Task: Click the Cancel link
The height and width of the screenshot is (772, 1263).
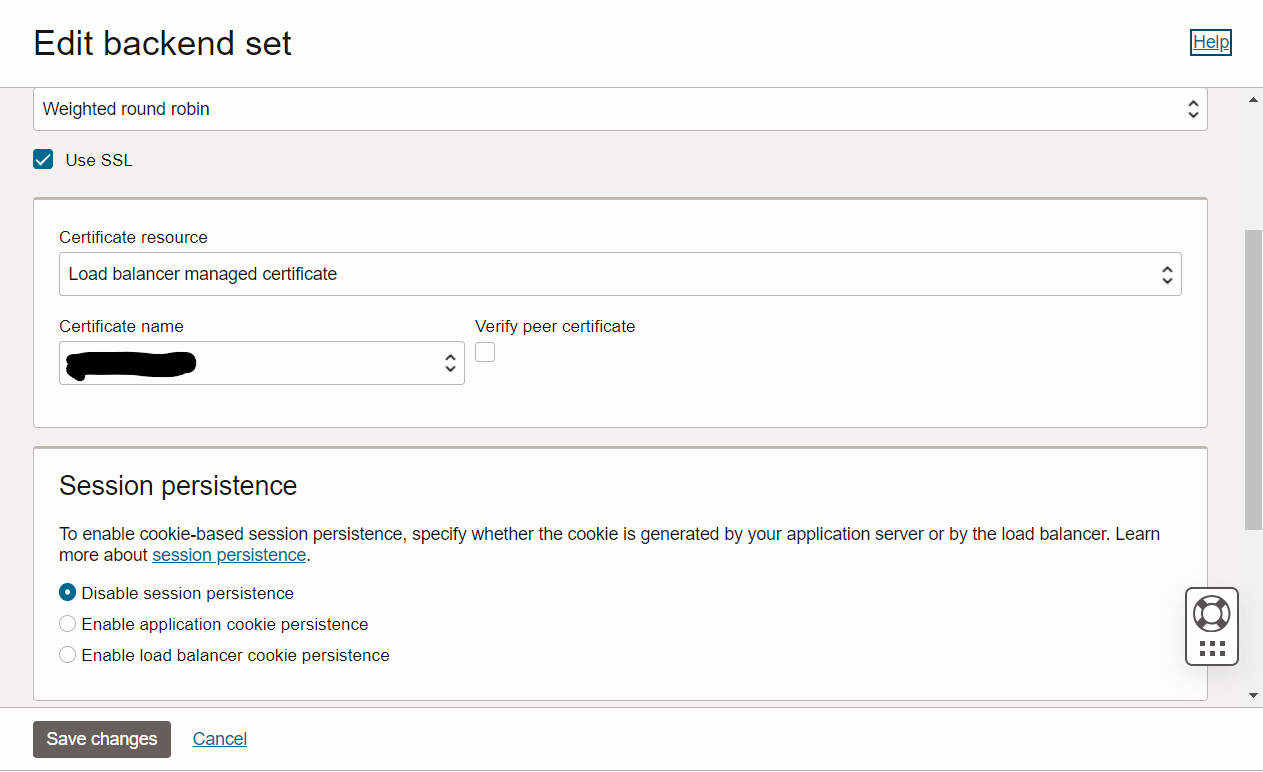Action: [220, 739]
